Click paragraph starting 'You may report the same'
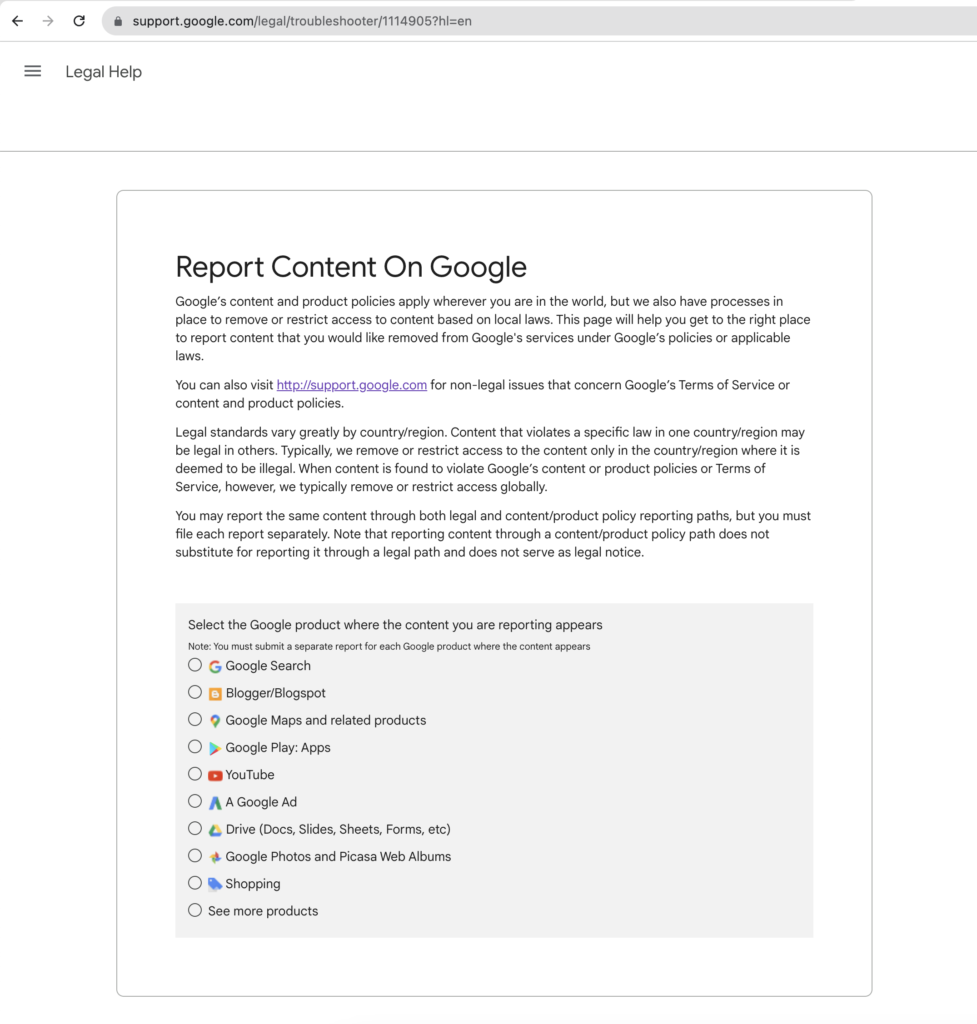Screen dimensions: 977x1024 tap(493, 534)
